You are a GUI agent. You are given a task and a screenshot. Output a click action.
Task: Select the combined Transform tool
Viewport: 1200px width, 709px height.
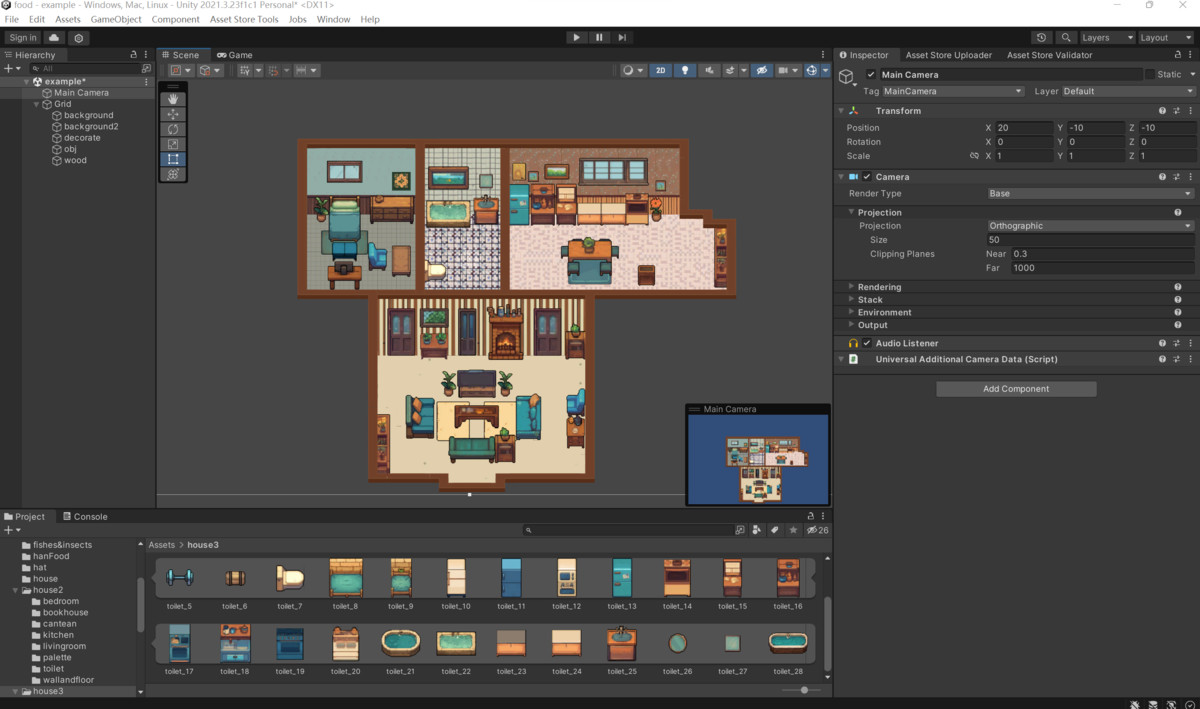(x=173, y=174)
